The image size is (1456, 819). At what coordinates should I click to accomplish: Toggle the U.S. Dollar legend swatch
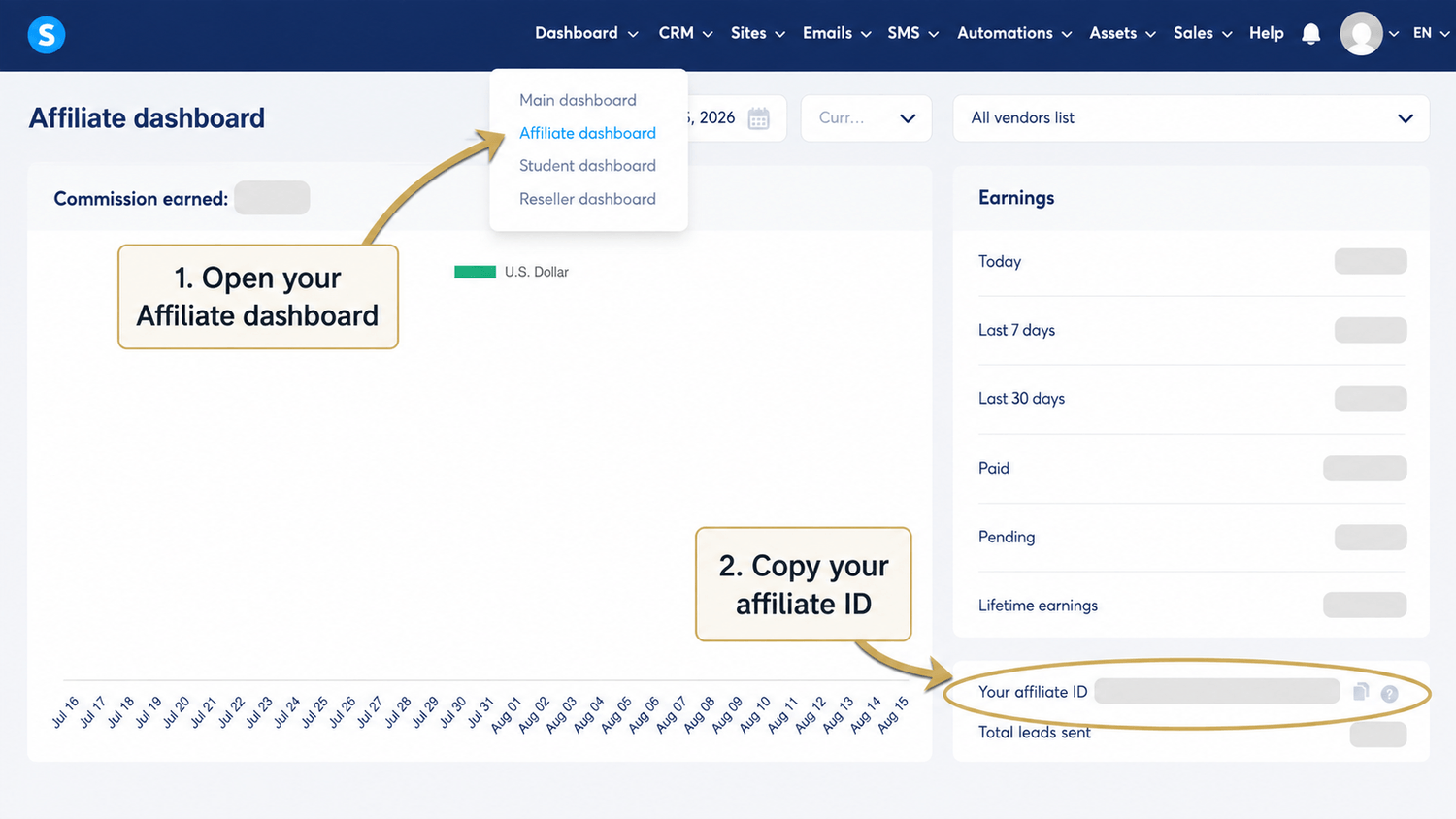(x=475, y=272)
